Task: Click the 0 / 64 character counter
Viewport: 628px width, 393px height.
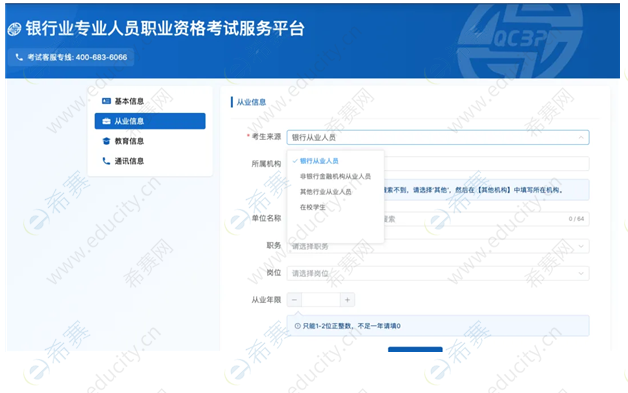Action: [576, 219]
